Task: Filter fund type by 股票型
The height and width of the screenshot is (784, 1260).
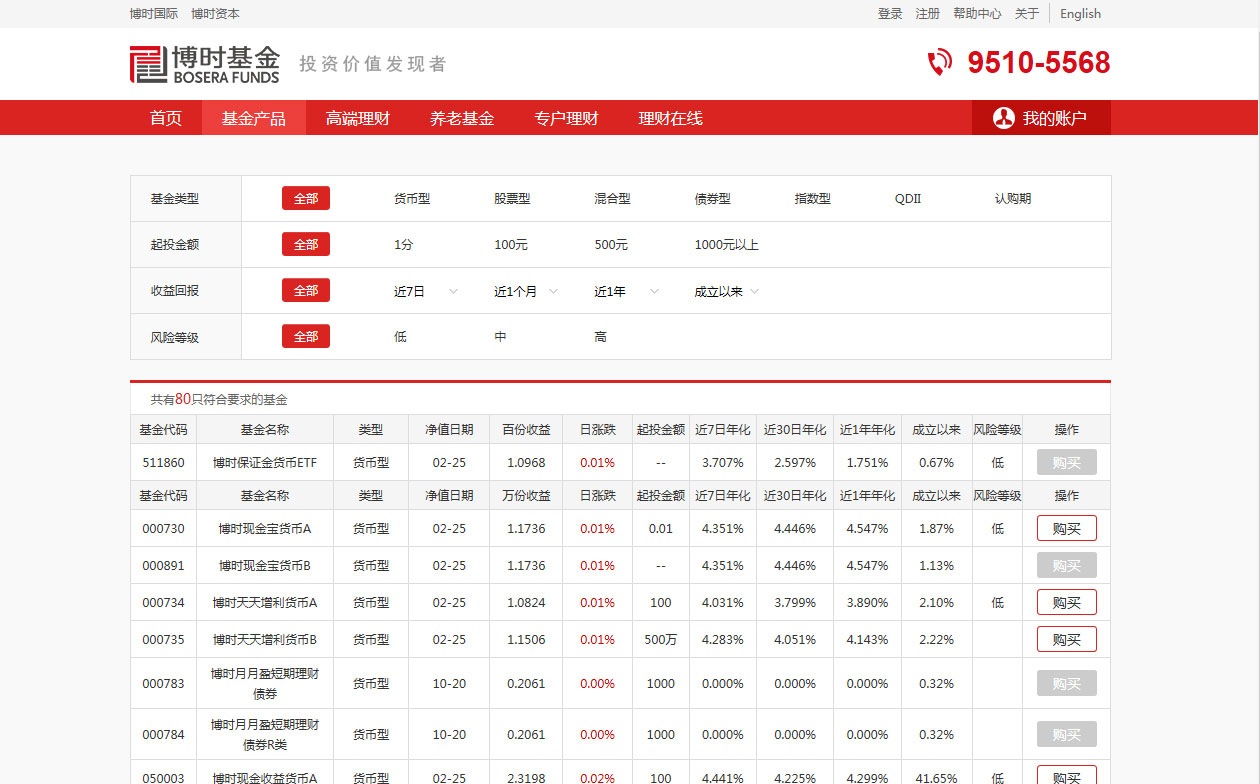Action: pos(512,199)
